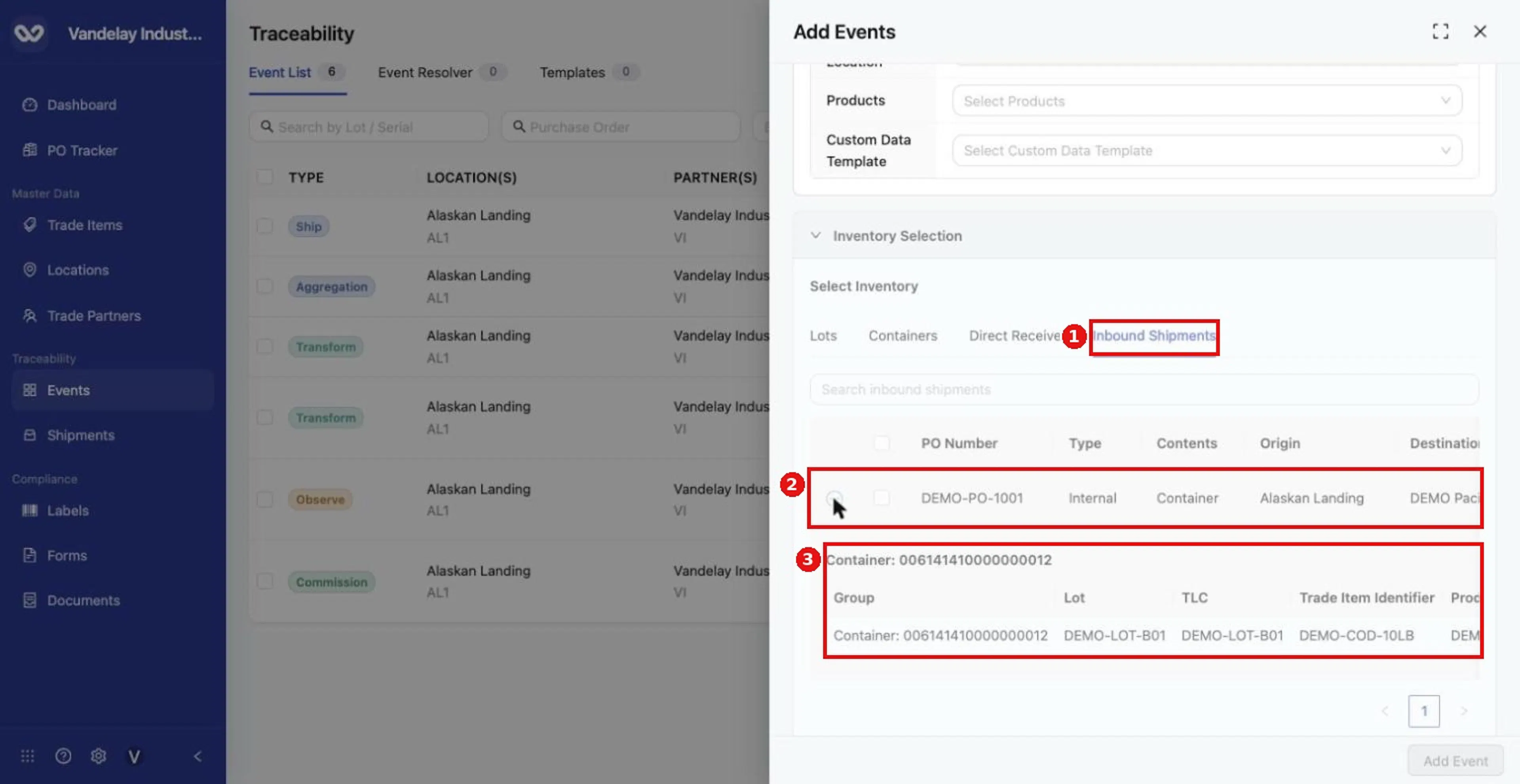The height and width of the screenshot is (784, 1520).
Task: Open the apps grid icon
Action: (x=28, y=756)
